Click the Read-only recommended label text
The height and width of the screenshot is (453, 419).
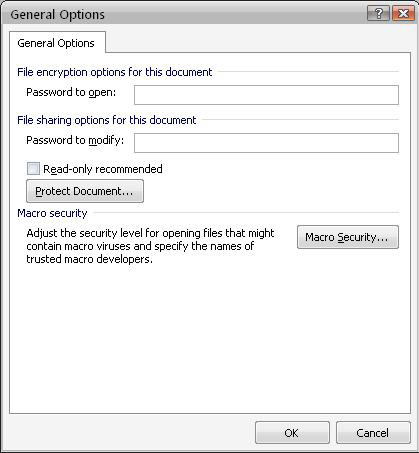coord(103,169)
